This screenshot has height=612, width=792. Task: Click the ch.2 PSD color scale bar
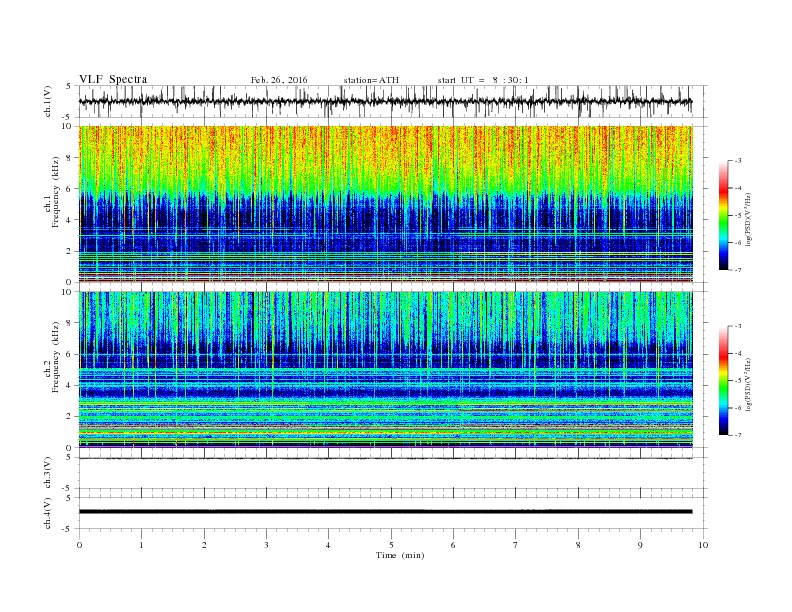(724, 380)
